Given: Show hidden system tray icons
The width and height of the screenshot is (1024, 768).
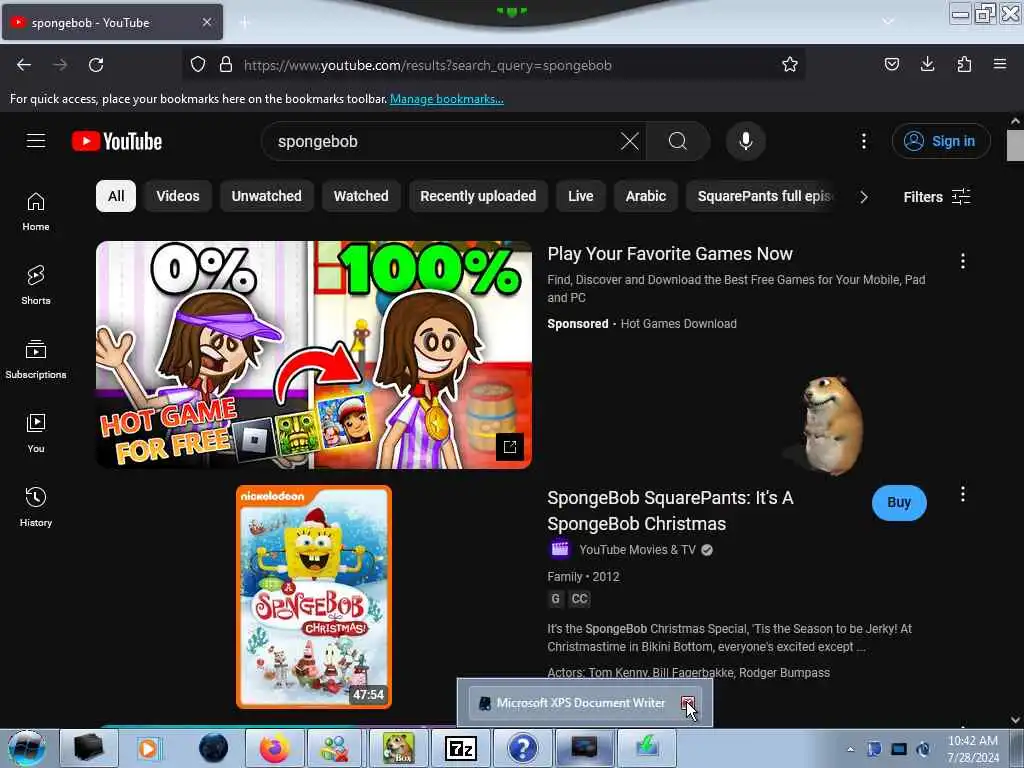Looking at the screenshot, I should (850, 749).
